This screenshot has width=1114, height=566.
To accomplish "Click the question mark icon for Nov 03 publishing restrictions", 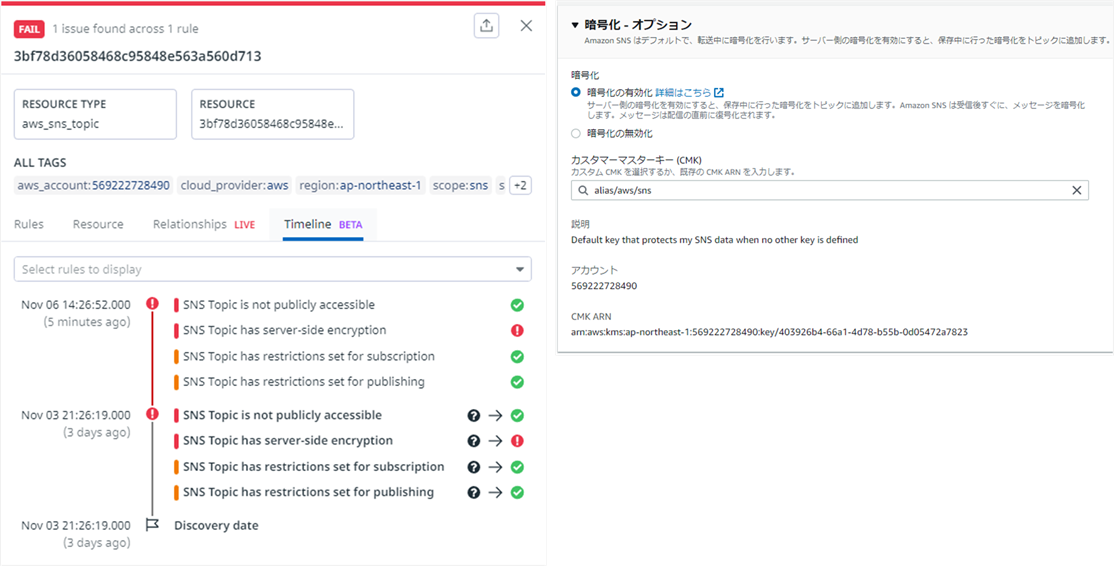I will [474, 492].
